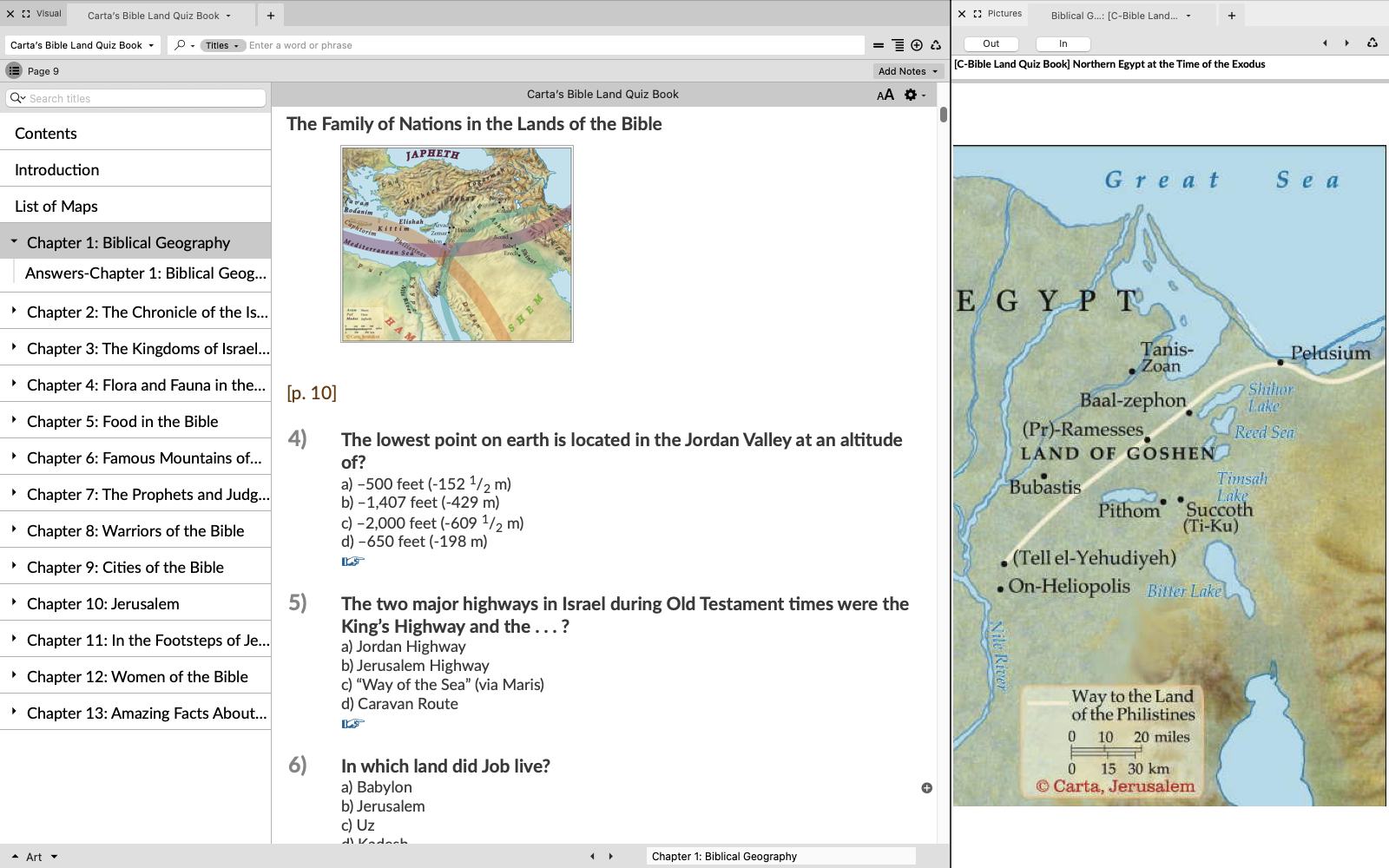The height and width of the screenshot is (868, 1389).
Task: Expand Chapter 9: Cities of the Bible
Action: pyautogui.click(x=14, y=566)
